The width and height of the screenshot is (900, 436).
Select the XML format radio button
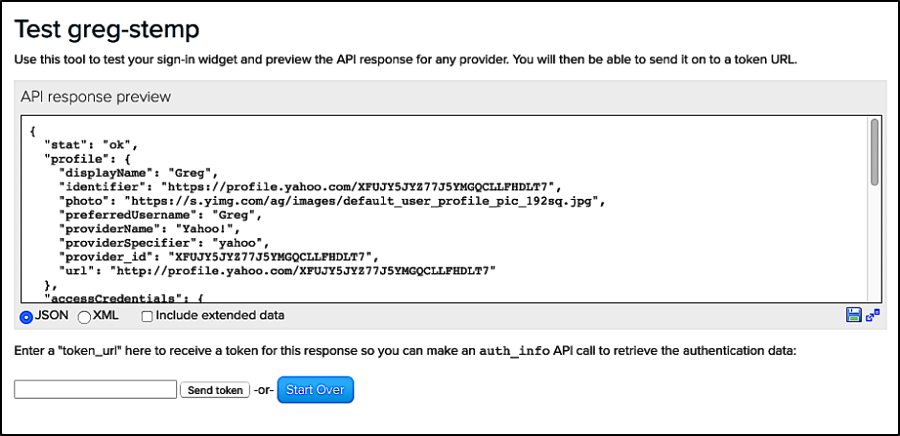[x=84, y=316]
